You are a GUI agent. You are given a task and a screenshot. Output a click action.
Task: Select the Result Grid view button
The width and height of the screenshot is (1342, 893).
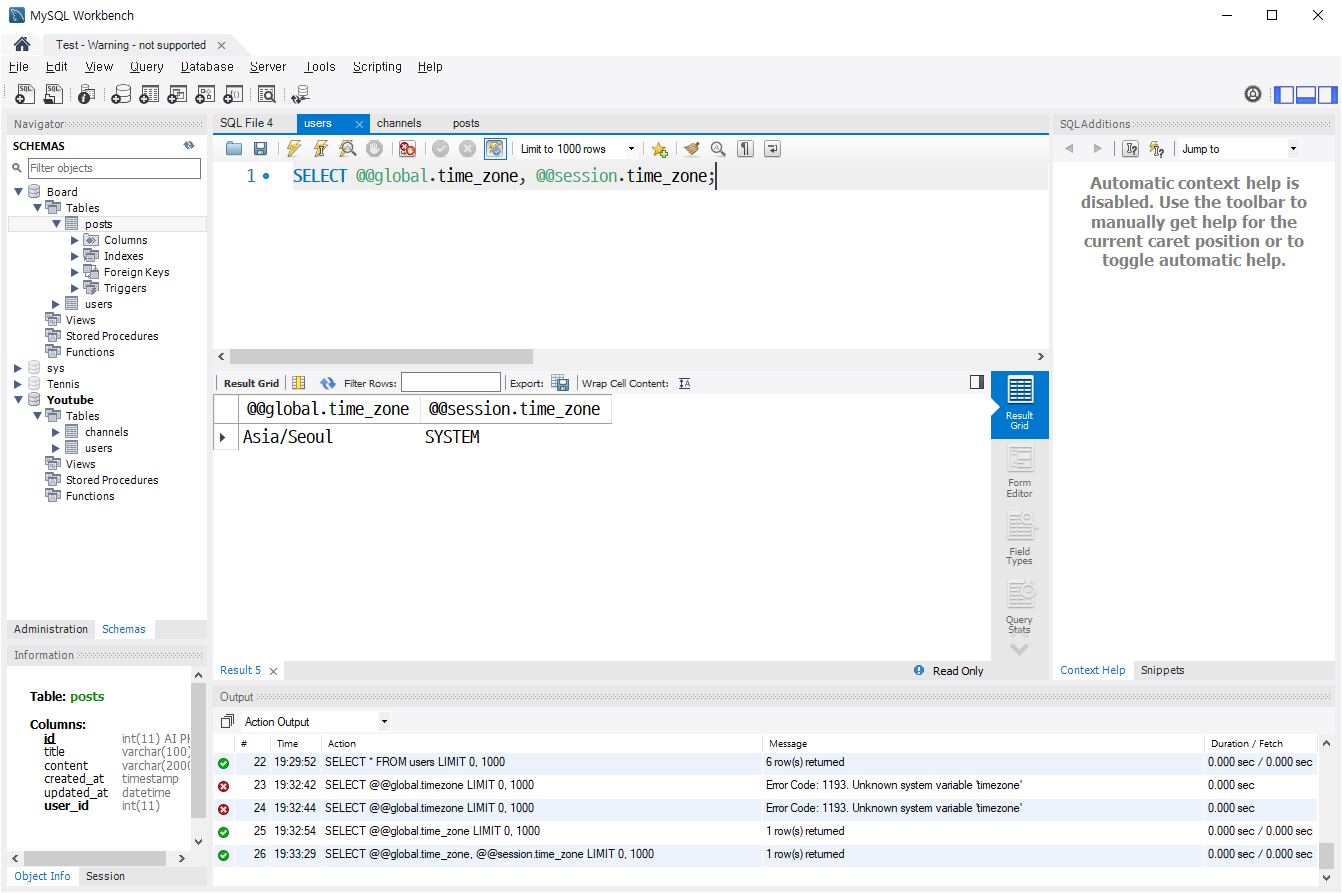point(1019,404)
